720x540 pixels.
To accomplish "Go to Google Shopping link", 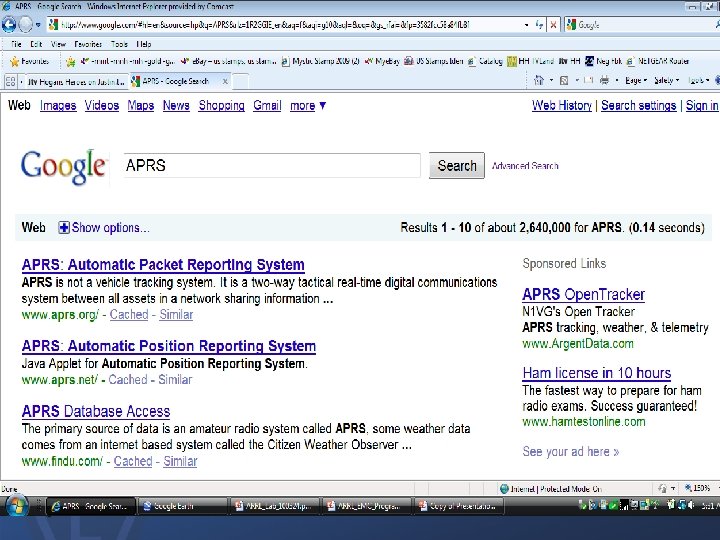I will pos(221,106).
